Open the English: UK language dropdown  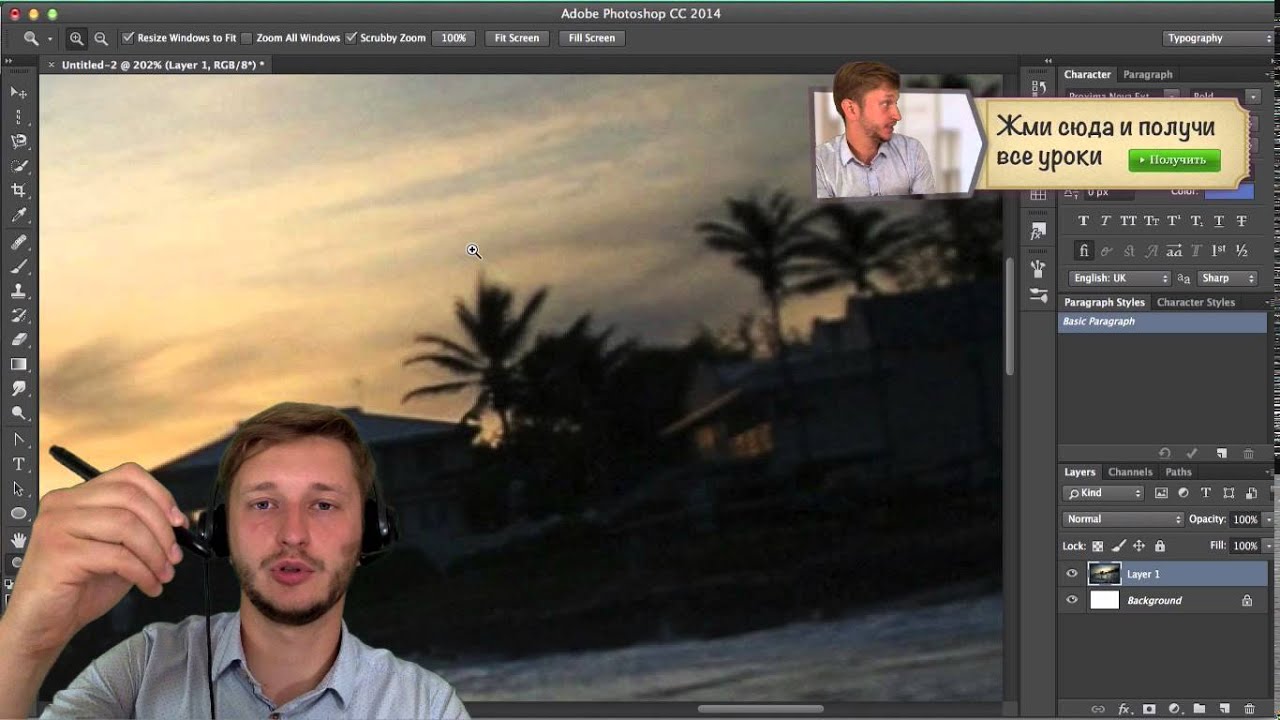[x=1119, y=278]
